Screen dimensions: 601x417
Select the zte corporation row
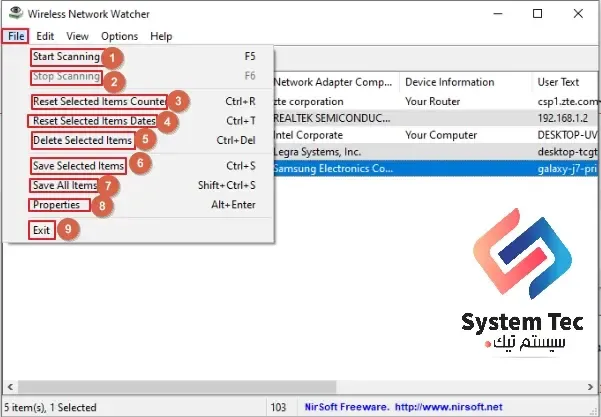tap(436, 102)
